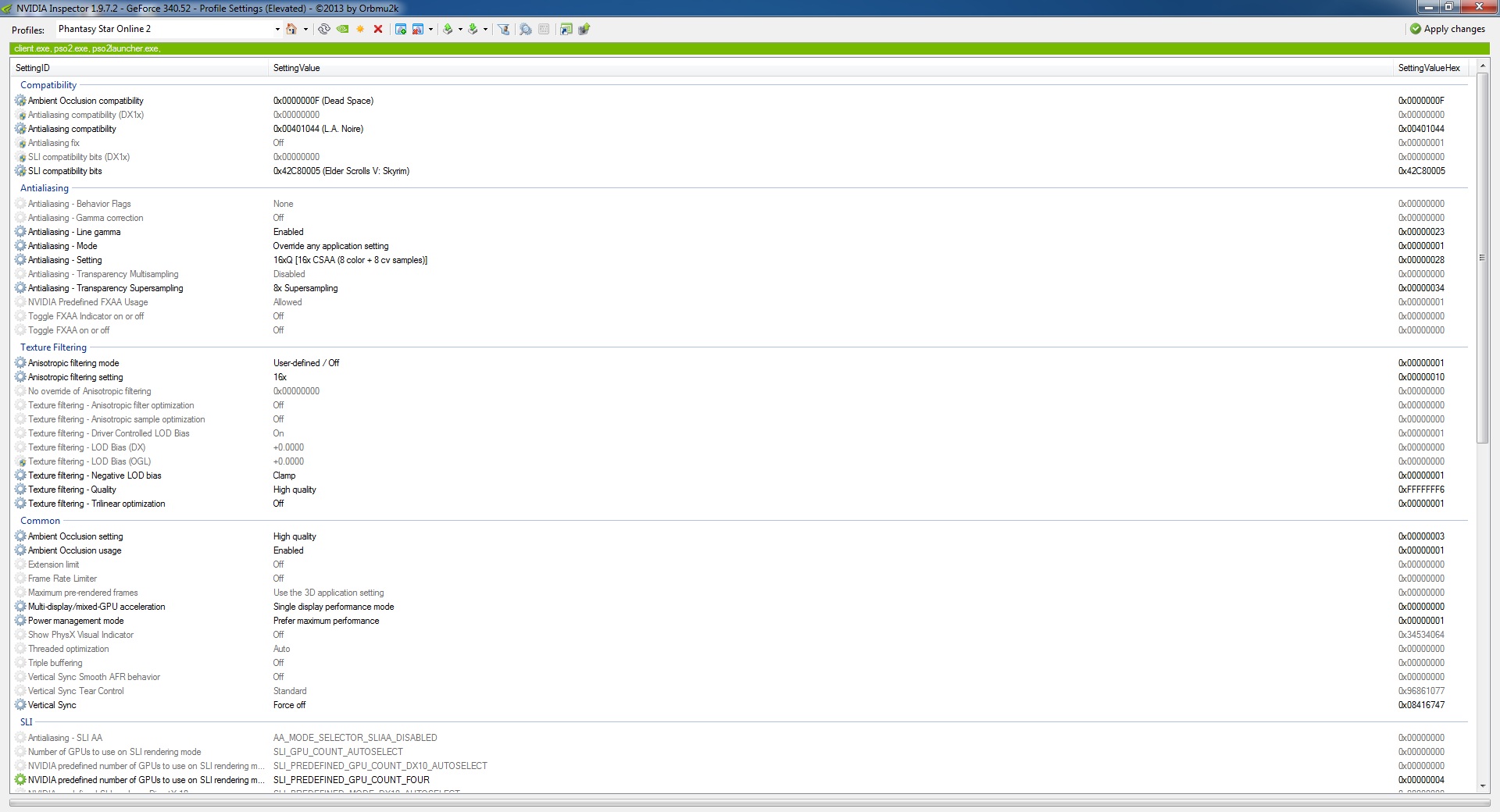Click the import profiles icon

tap(473, 29)
